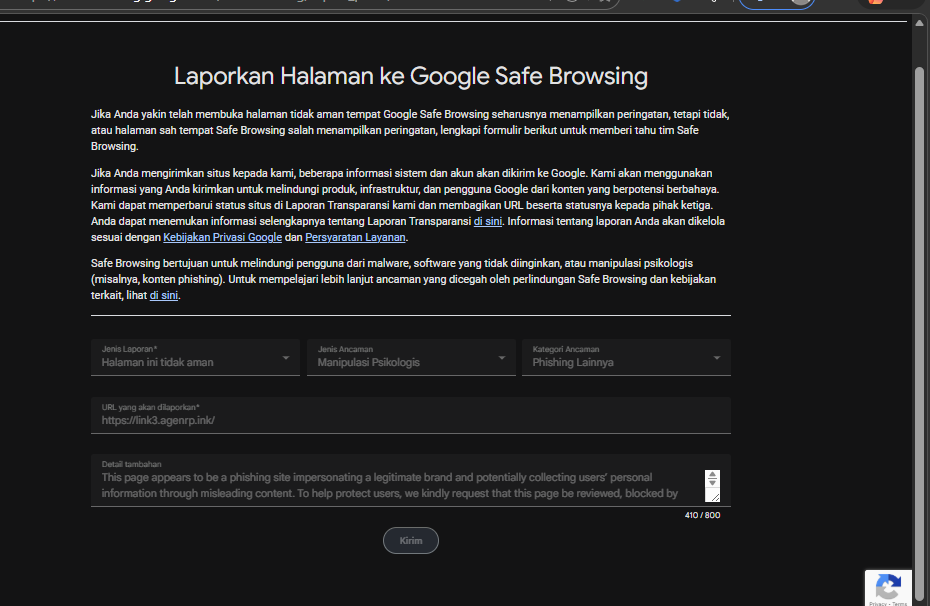930x606 pixels.
Task: Submit the report with Kirim button
Action: click(x=410, y=541)
